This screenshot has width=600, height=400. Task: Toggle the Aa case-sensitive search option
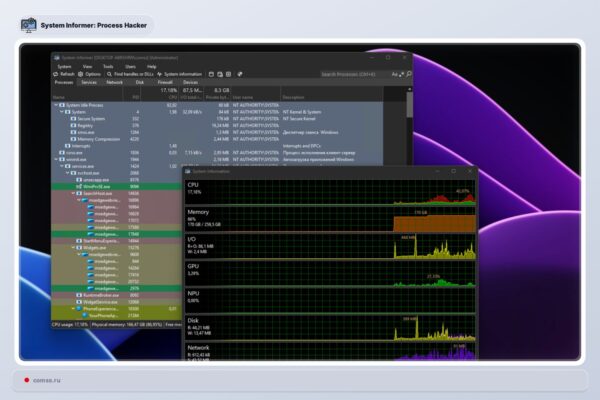[x=395, y=74]
